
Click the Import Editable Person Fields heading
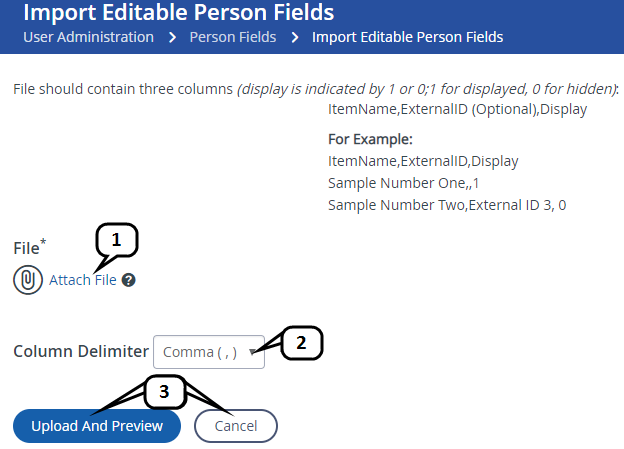[x=178, y=13]
